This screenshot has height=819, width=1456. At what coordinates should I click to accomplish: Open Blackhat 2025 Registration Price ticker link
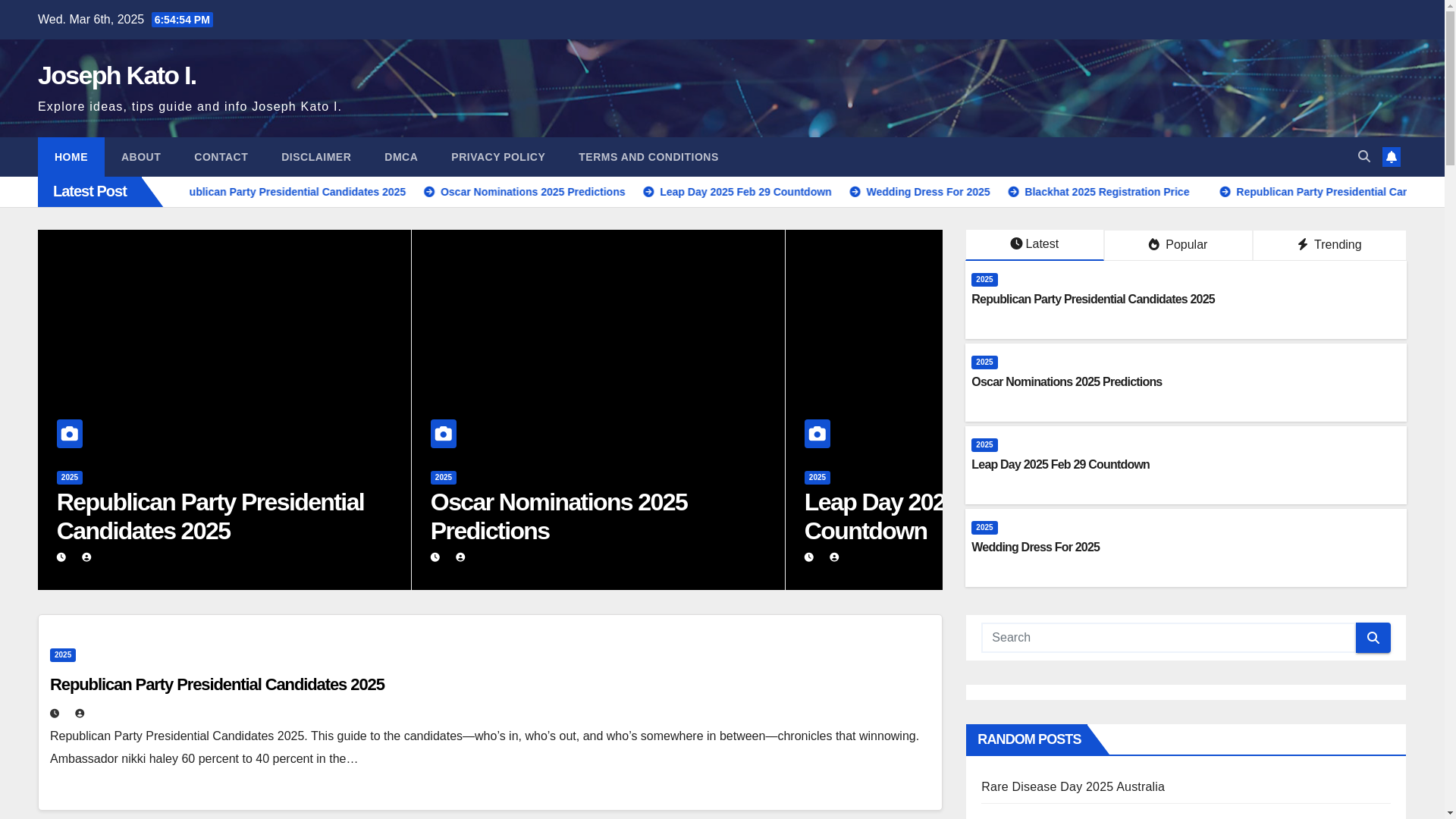click(1106, 192)
